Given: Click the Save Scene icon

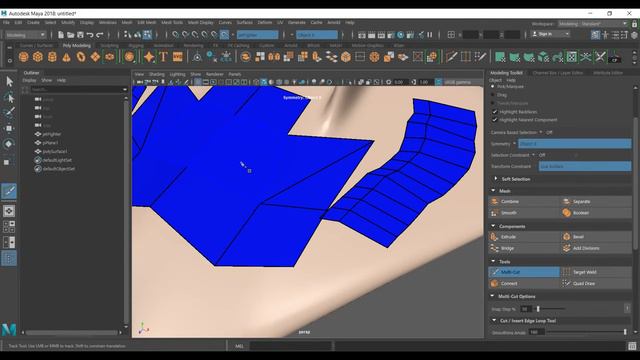Looking at the screenshot, I should 80,35.
